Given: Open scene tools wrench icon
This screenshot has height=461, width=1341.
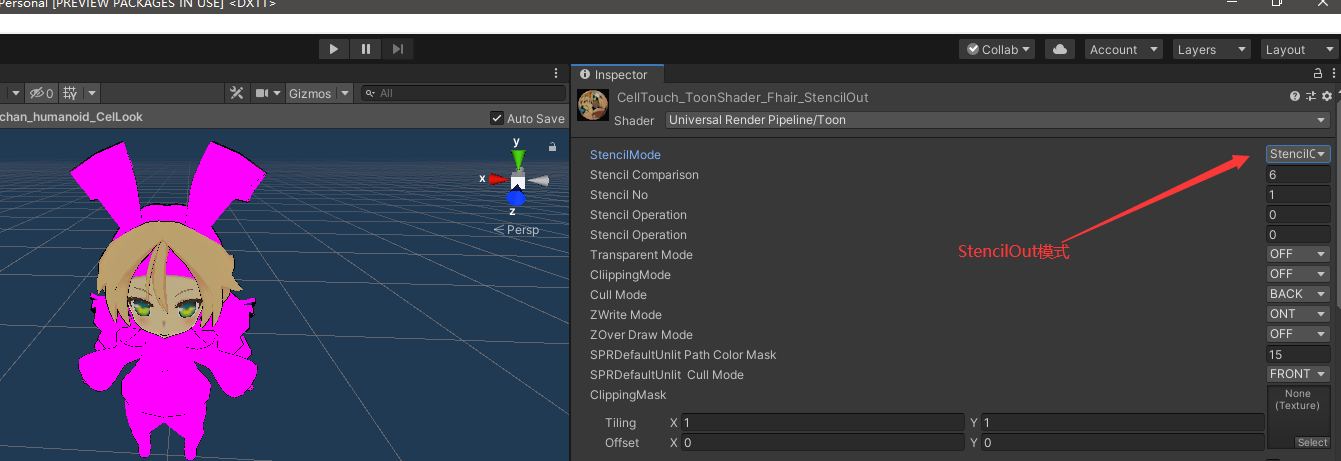Looking at the screenshot, I should (x=237, y=93).
